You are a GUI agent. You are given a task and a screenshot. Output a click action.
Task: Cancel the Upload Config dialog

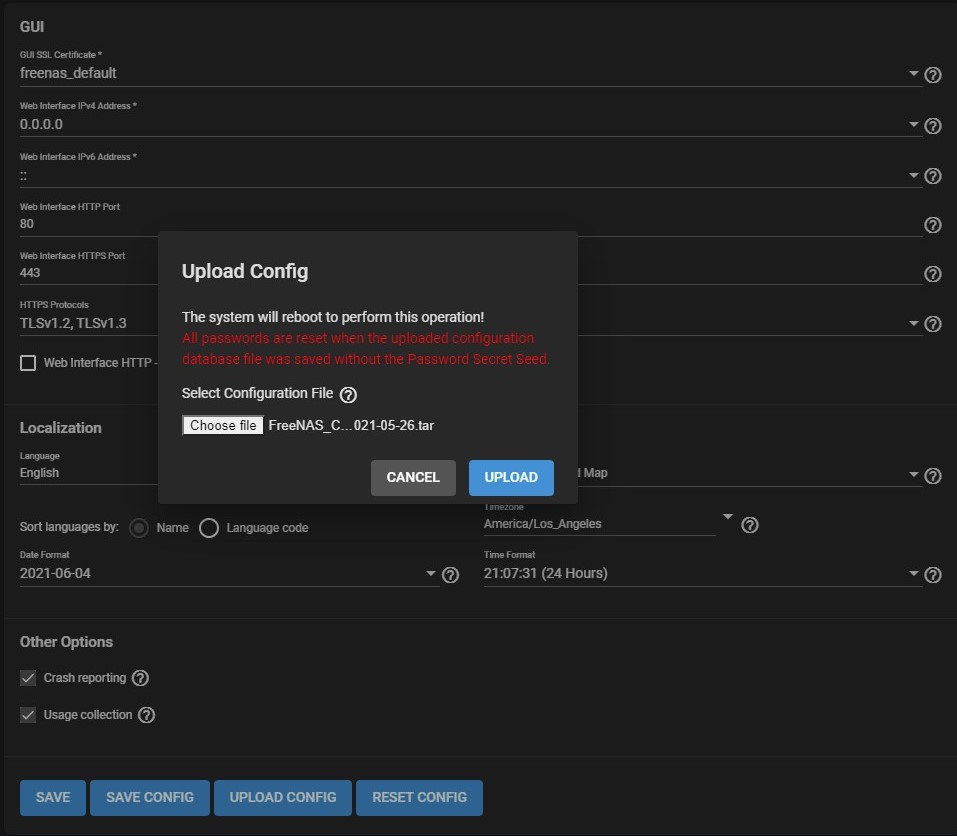pyautogui.click(x=413, y=478)
